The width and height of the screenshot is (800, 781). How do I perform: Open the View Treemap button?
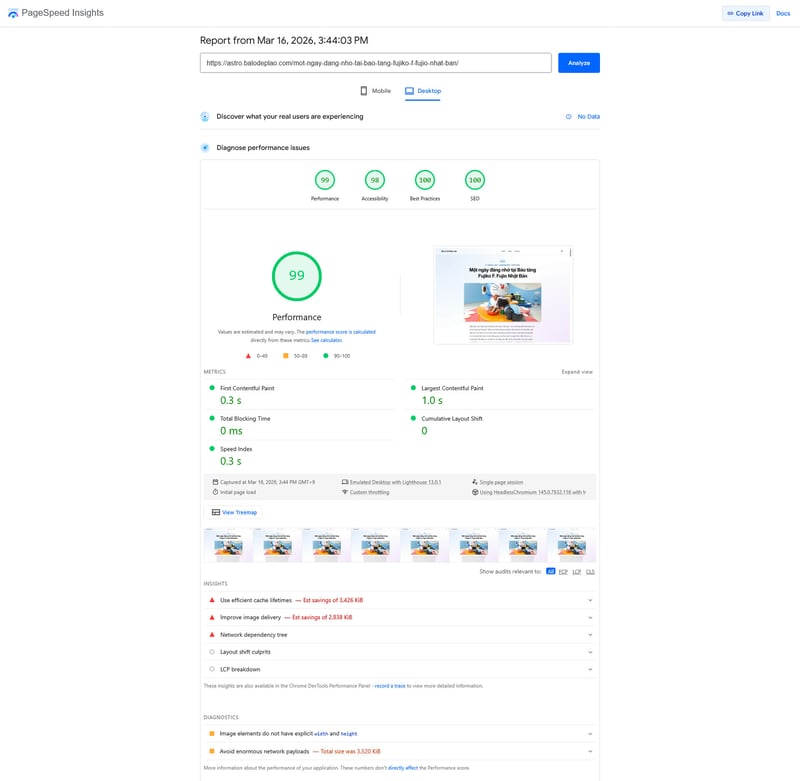coord(234,512)
